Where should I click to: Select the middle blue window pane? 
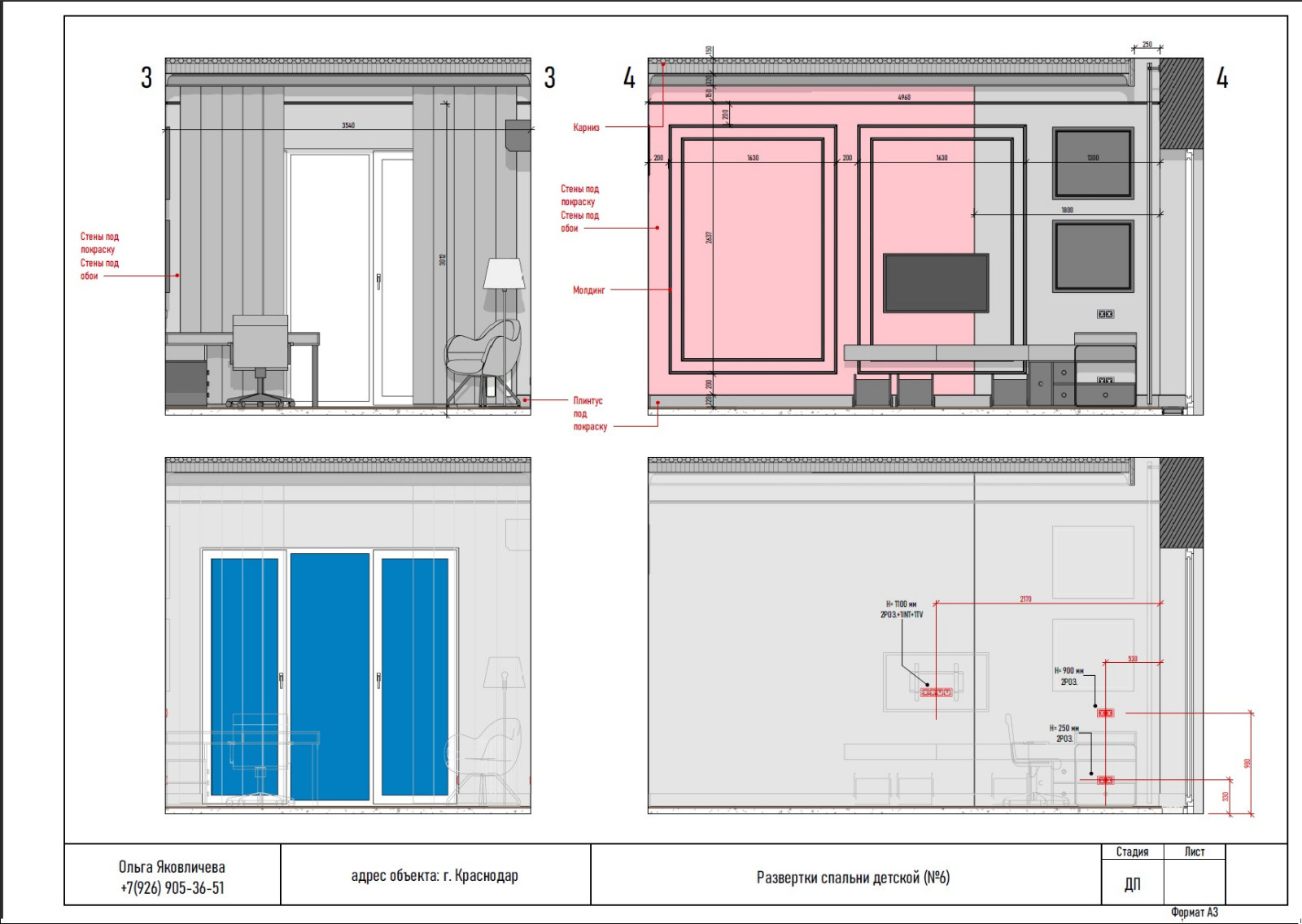[x=330, y=676]
